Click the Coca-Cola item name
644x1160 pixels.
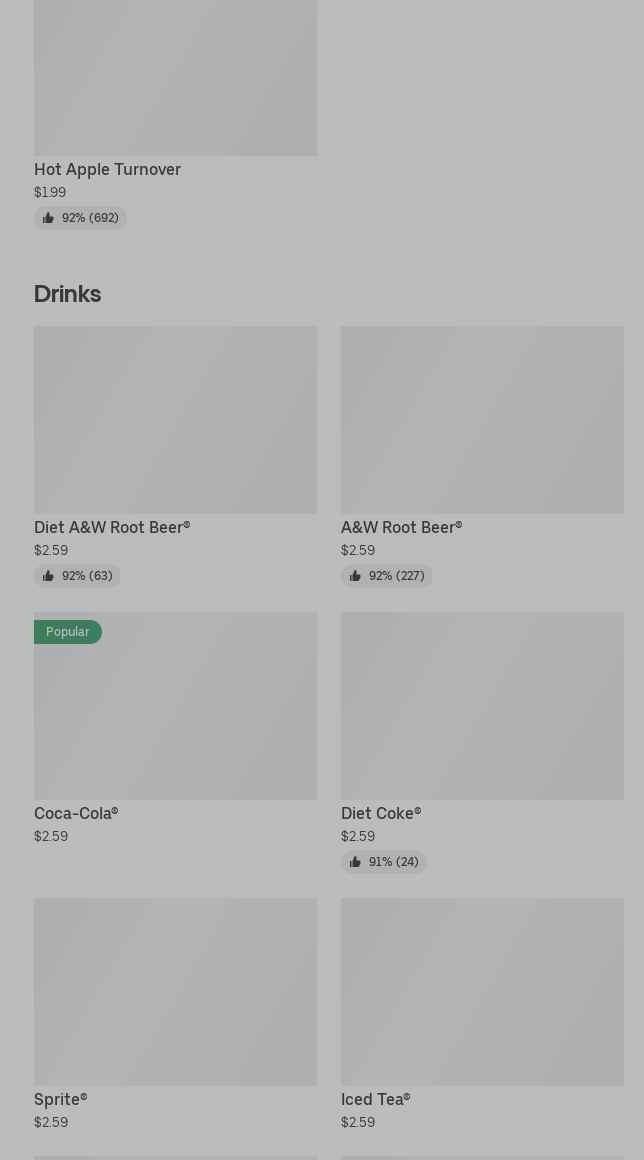pos(76,813)
